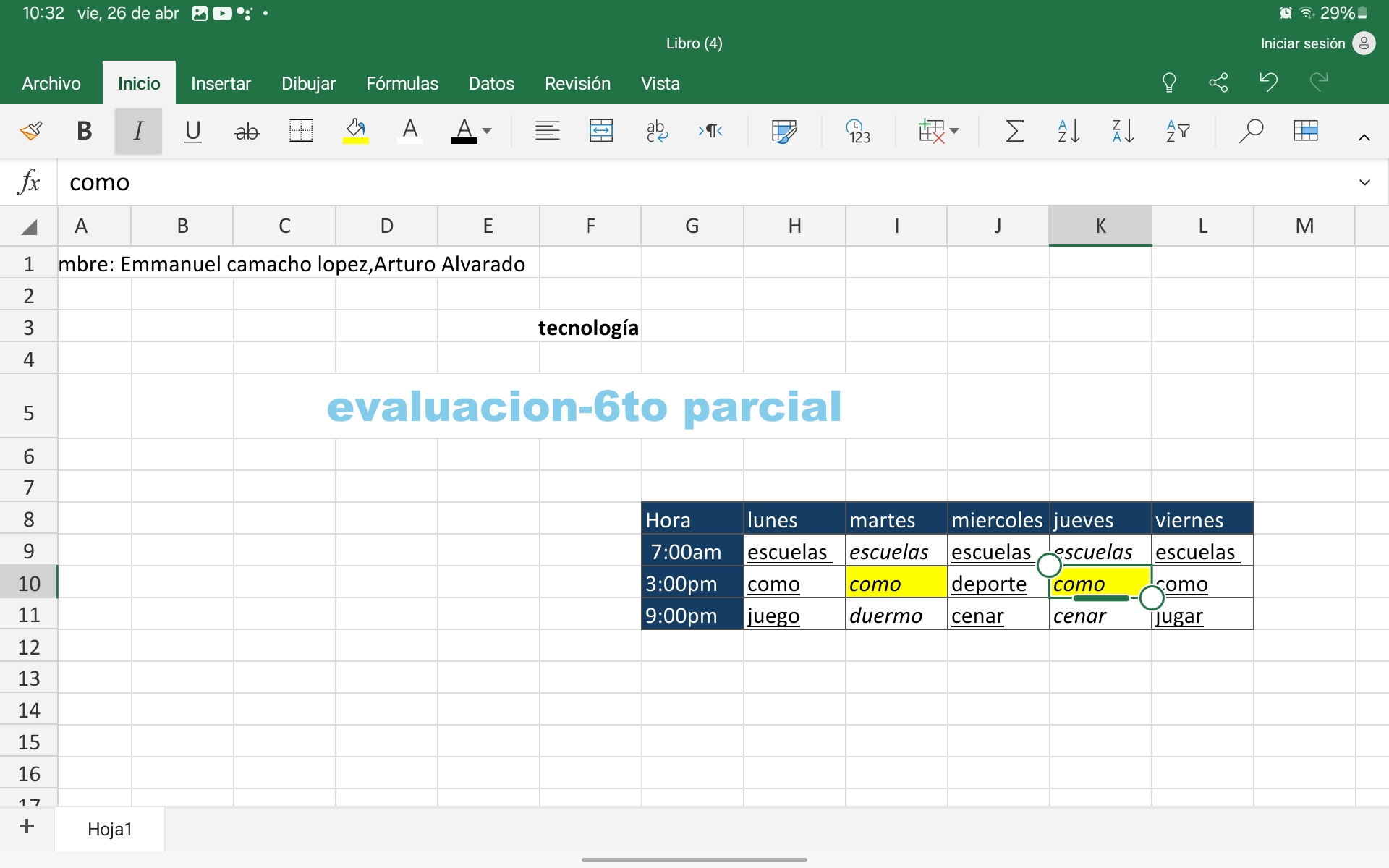The height and width of the screenshot is (868, 1389).
Task: Add a new sheet with plus button
Action: (27, 826)
